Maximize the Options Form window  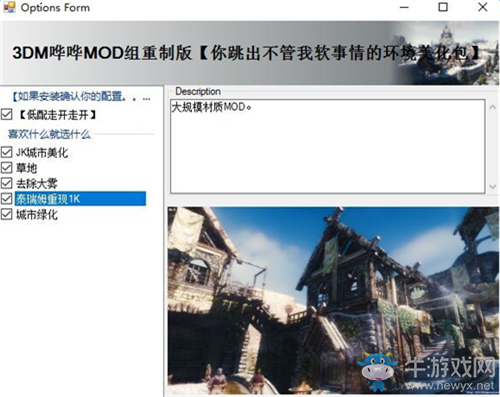point(443,7)
